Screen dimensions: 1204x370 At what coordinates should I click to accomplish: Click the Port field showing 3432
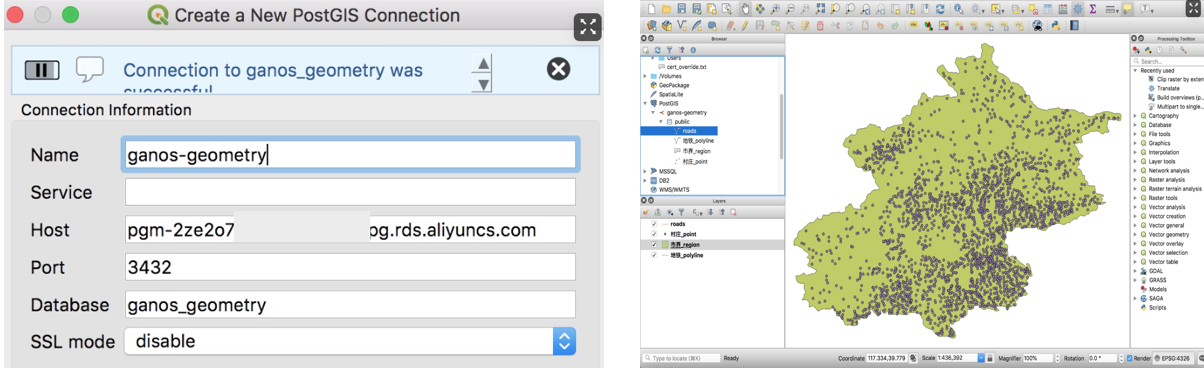(350, 267)
